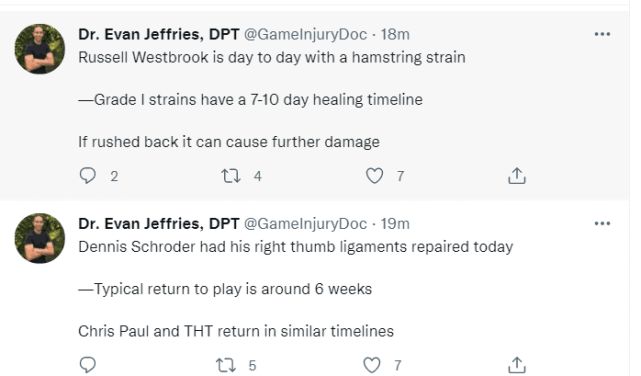
Task: Reply to the Russell Westbrook hamstring tweet
Action: point(87,176)
